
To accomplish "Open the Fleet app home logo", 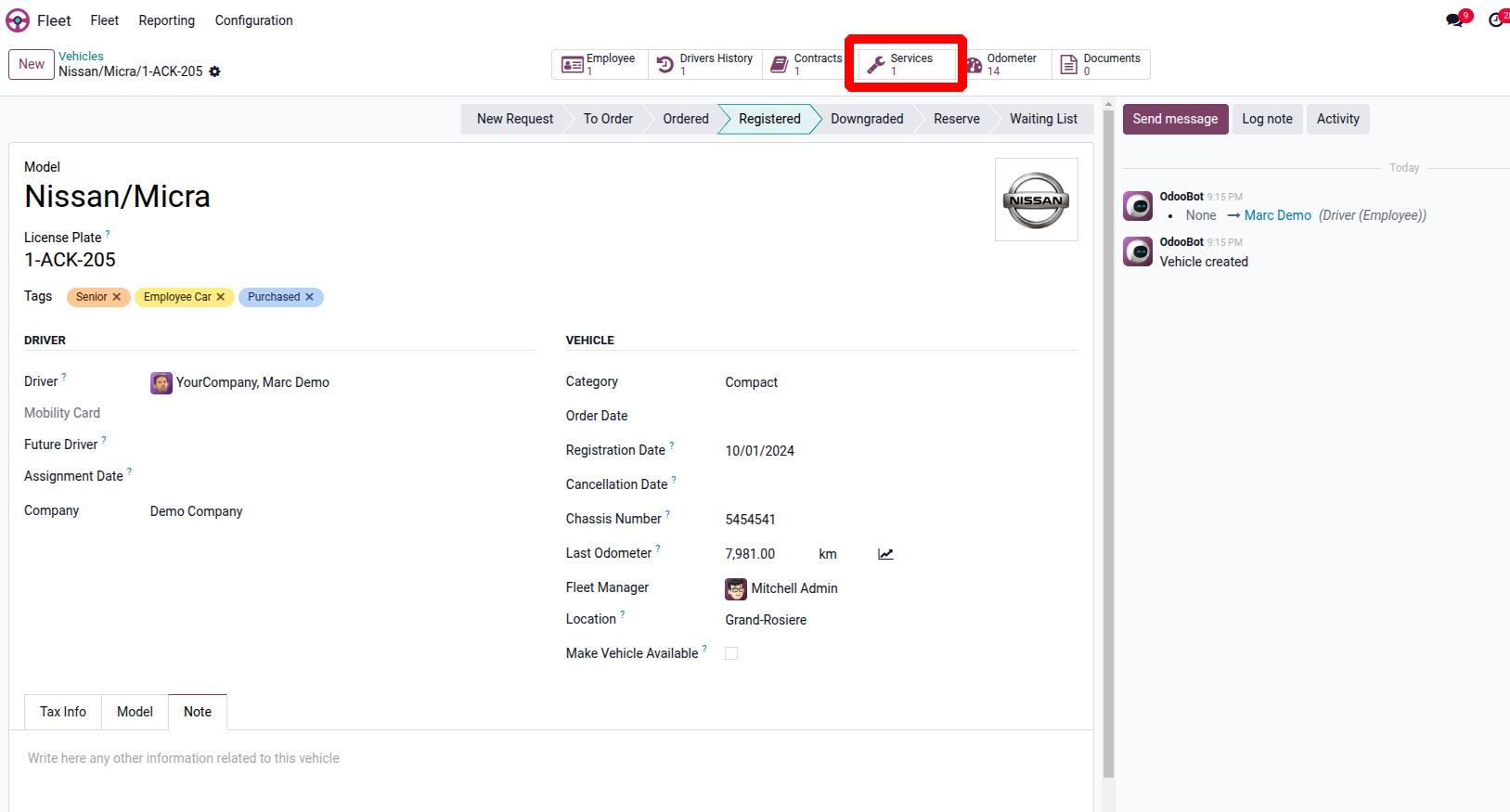I will point(18,20).
